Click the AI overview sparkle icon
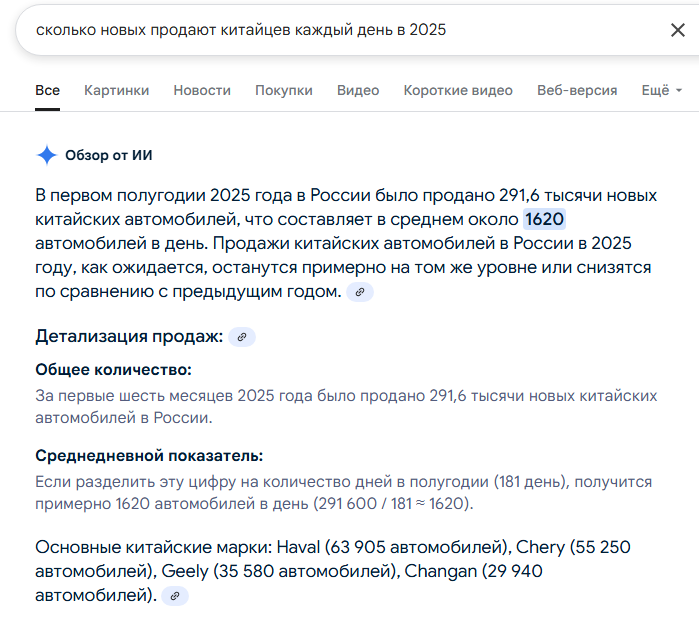The image size is (699, 625). (x=46, y=155)
